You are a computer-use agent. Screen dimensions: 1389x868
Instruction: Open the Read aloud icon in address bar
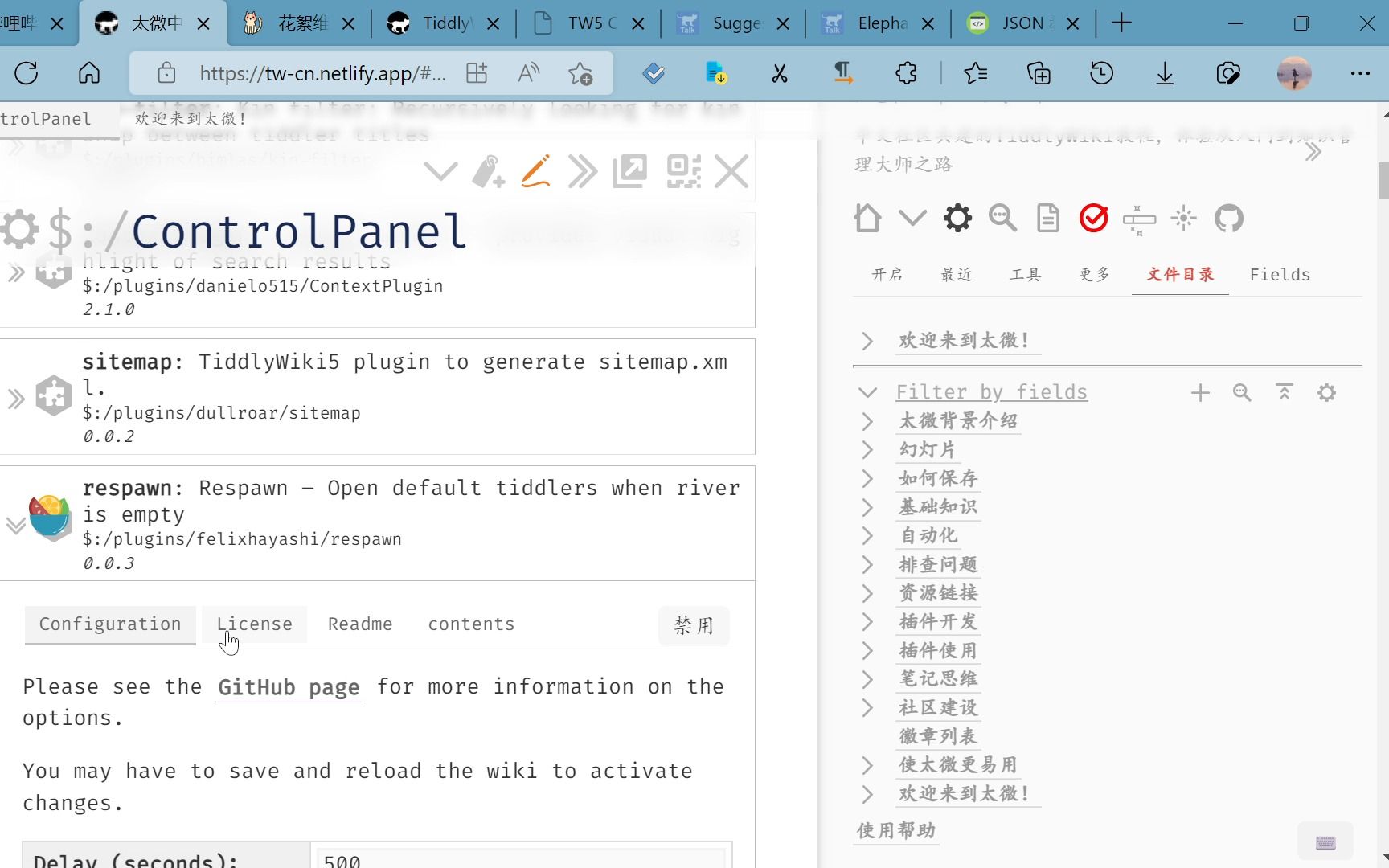[x=528, y=74]
